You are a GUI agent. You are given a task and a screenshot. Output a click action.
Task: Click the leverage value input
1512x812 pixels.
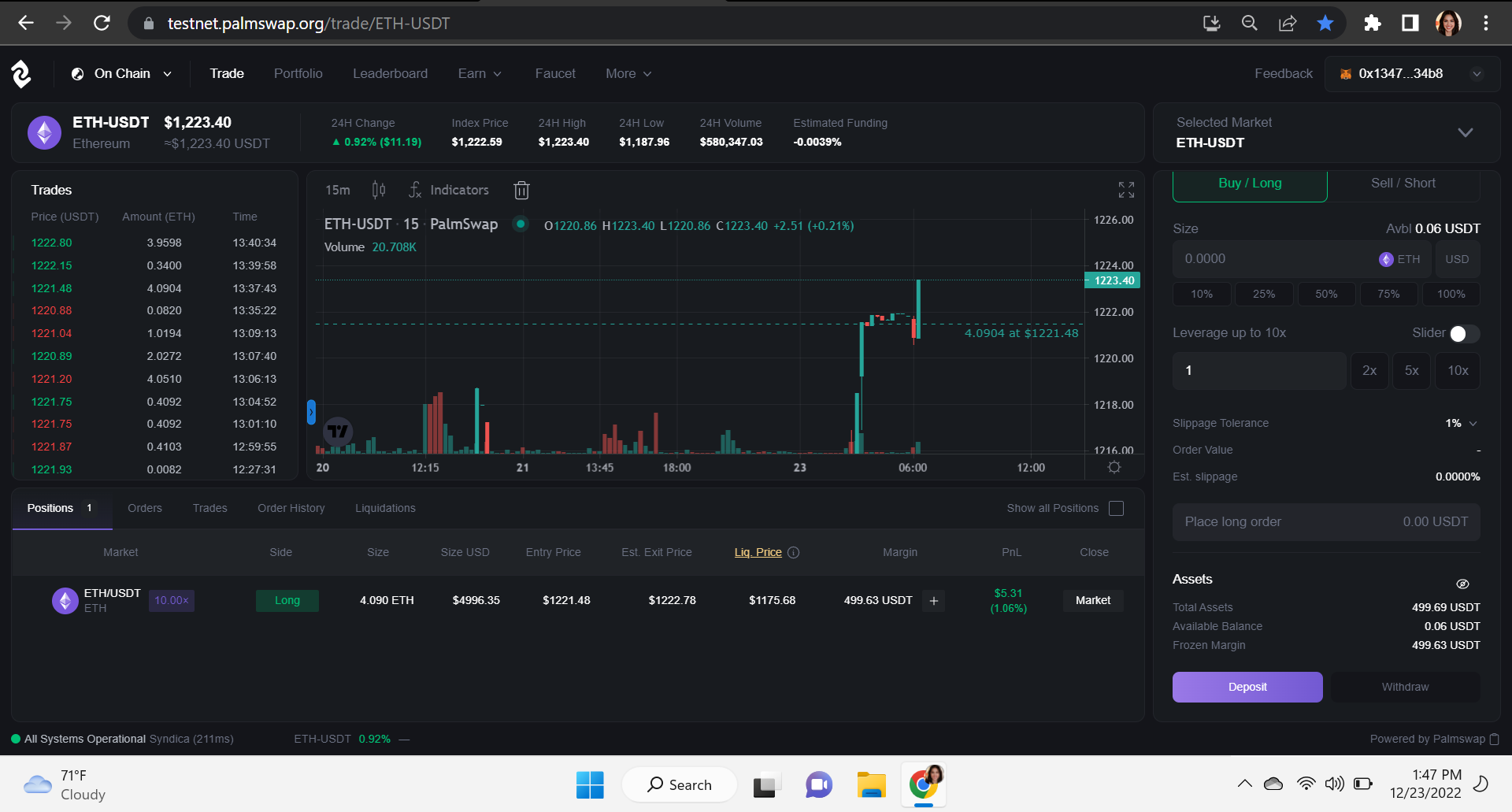click(x=1259, y=370)
